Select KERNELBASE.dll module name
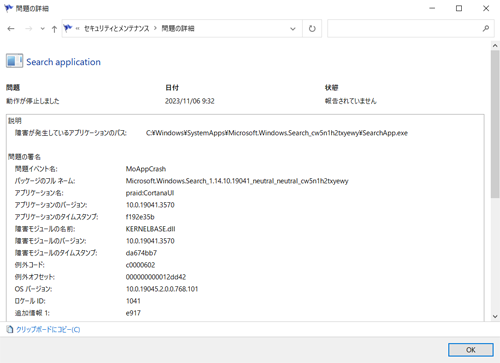The image size is (500, 363). tap(150, 229)
